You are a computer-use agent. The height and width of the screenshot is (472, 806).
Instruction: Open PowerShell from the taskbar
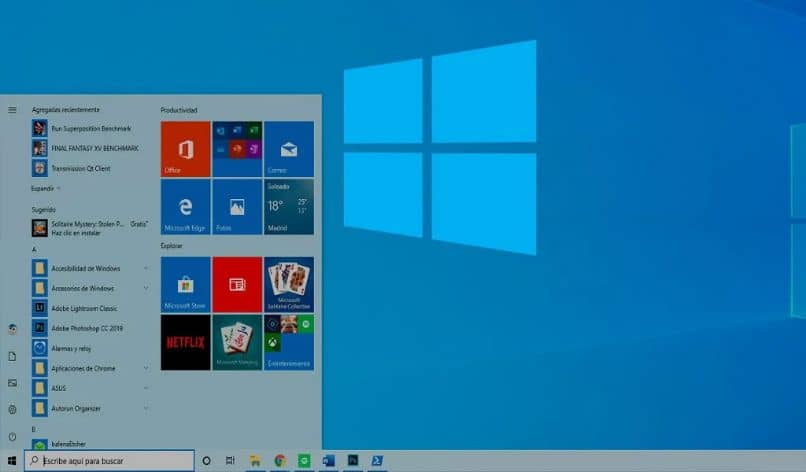(x=377, y=461)
